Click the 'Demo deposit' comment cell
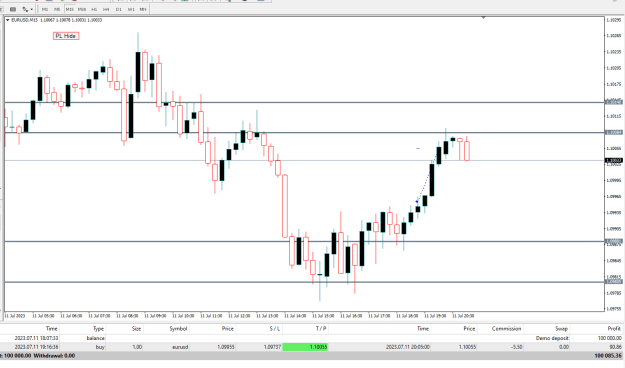The image size is (625, 368). (552, 338)
